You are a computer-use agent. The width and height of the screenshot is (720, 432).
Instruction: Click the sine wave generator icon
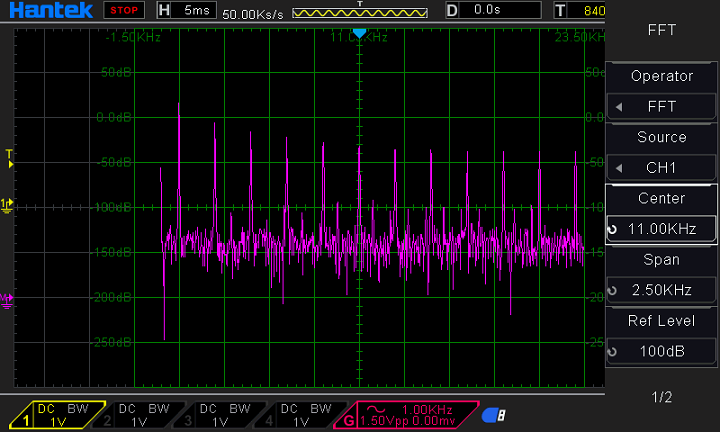coord(375,410)
